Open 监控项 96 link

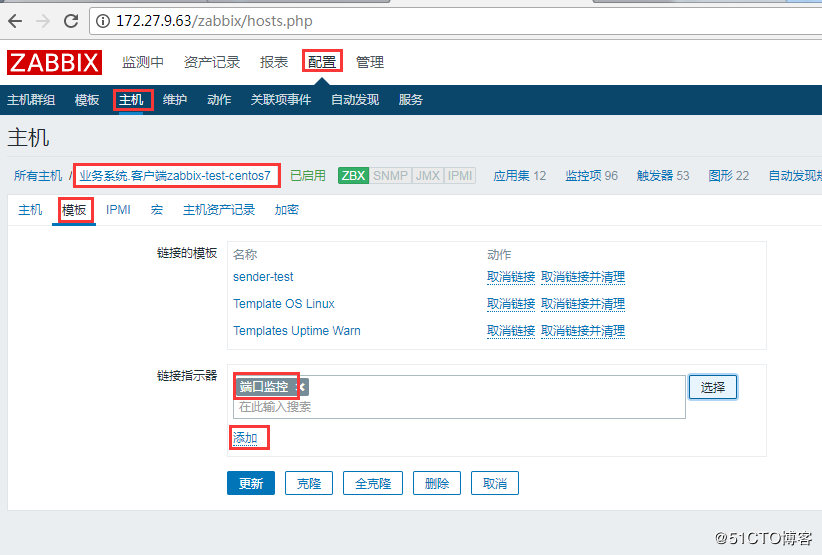[x=591, y=176]
